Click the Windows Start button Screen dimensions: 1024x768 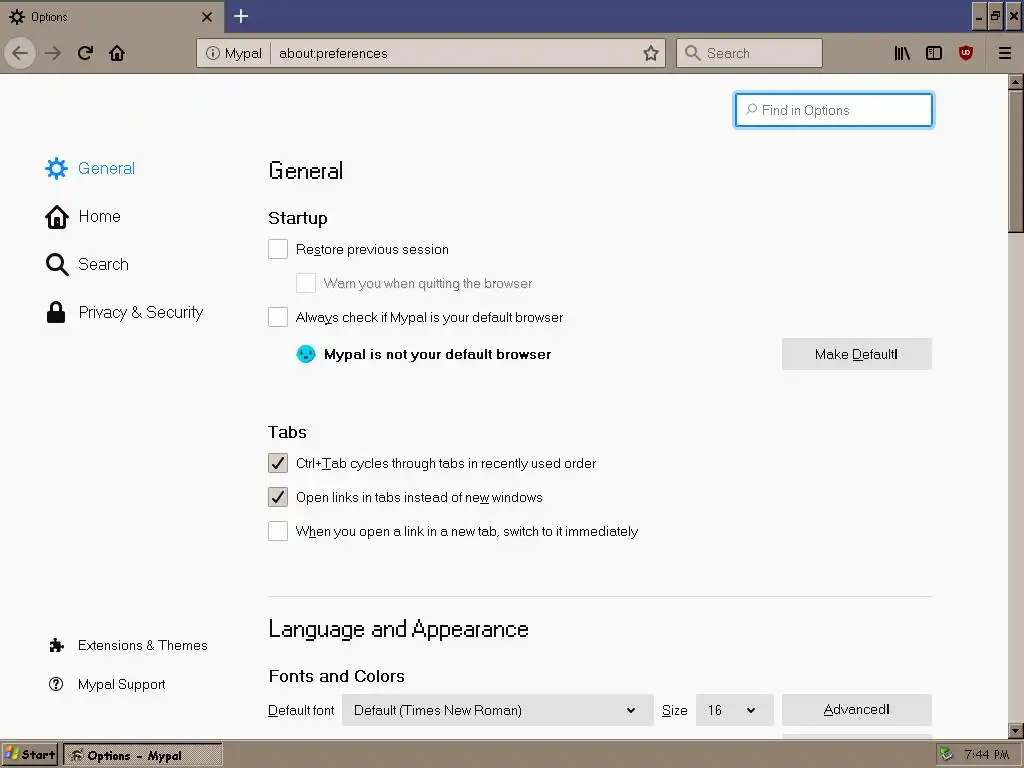(x=30, y=755)
